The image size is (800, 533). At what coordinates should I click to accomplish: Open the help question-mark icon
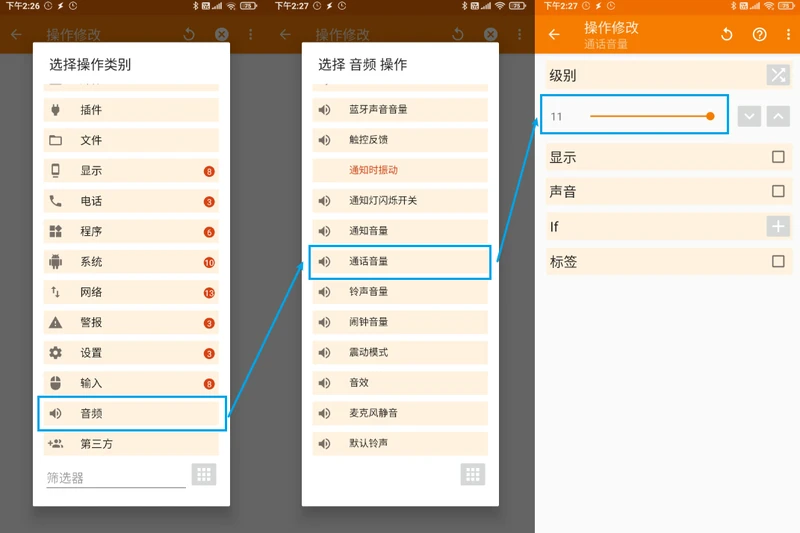point(759,34)
